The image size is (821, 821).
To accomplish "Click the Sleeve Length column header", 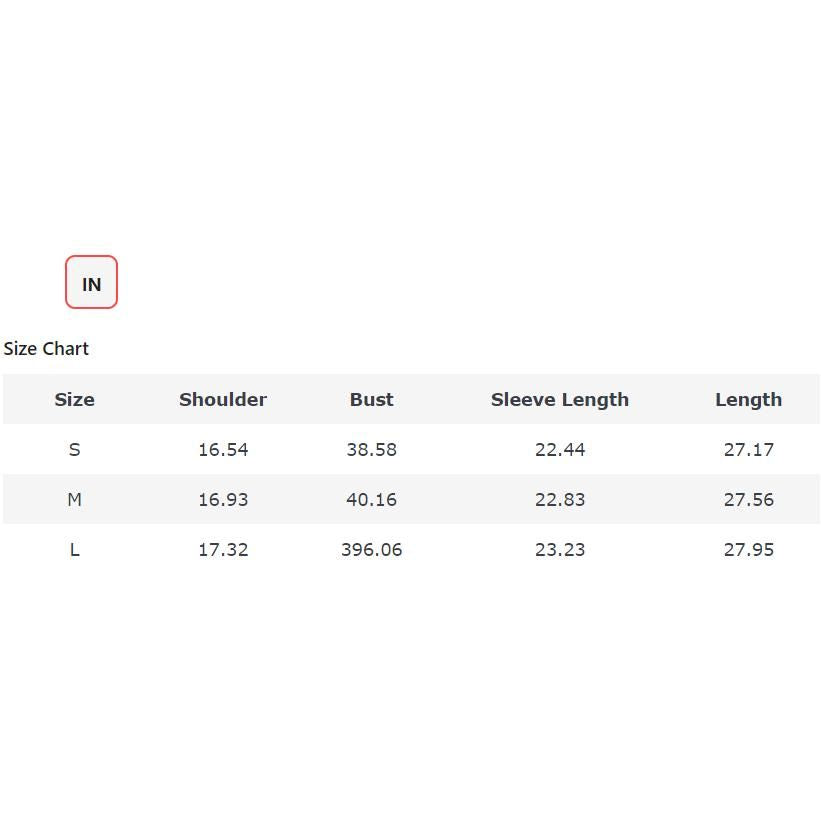I will [559, 400].
